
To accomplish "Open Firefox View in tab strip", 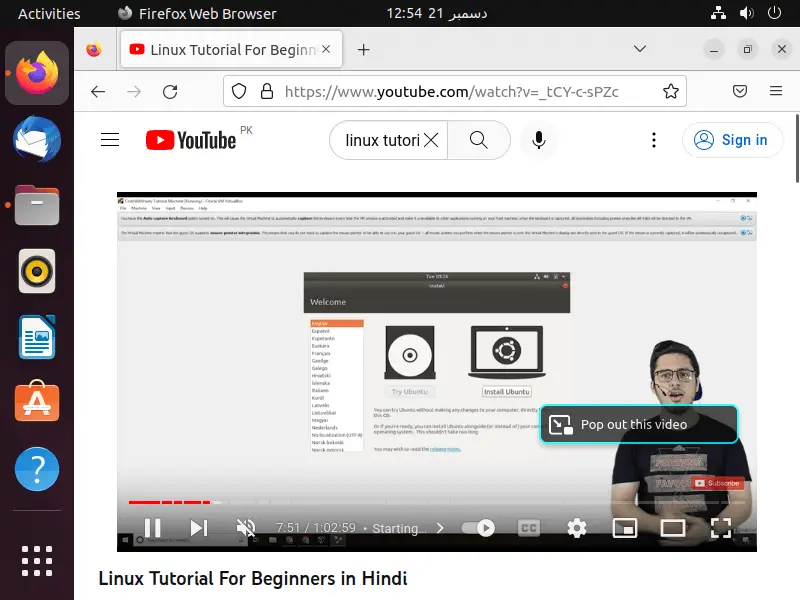I will coord(93,49).
